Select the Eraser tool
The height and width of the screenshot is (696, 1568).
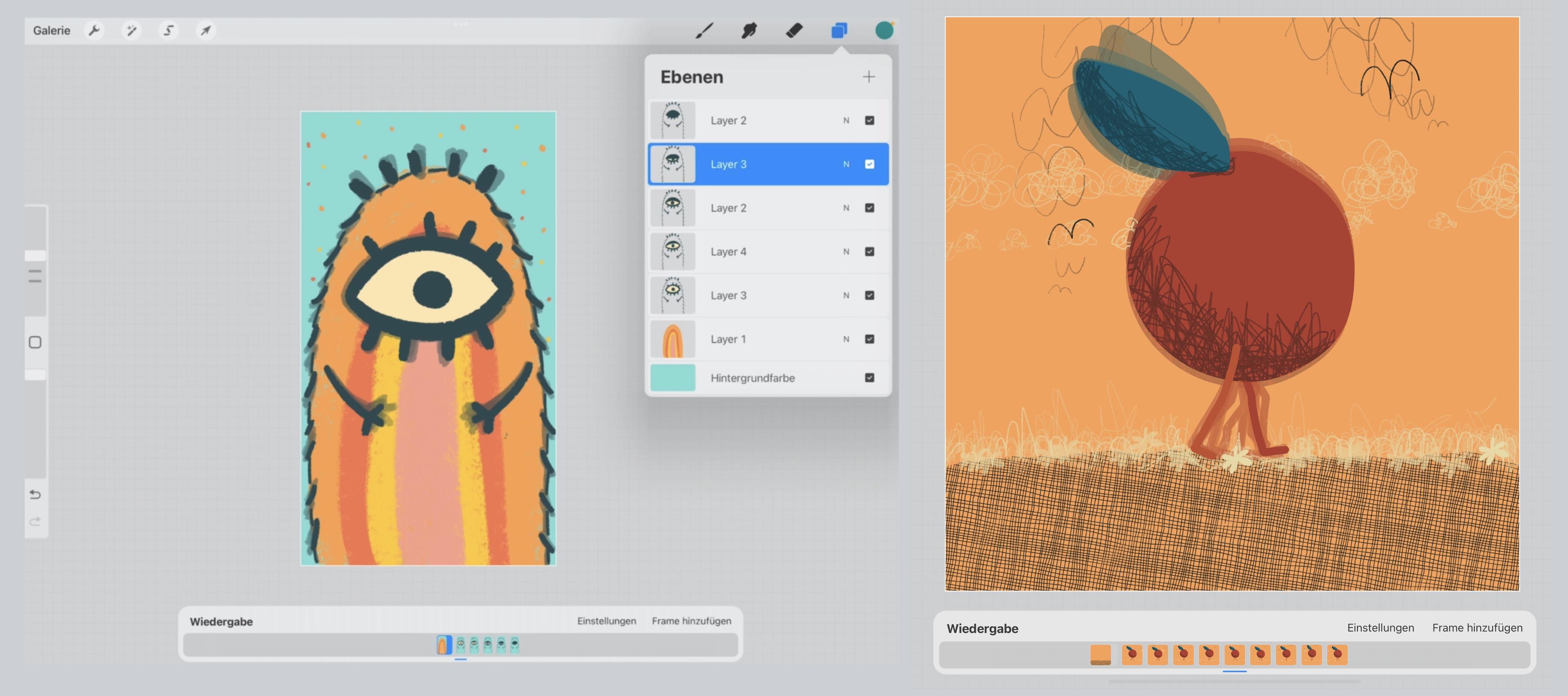[x=794, y=31]
